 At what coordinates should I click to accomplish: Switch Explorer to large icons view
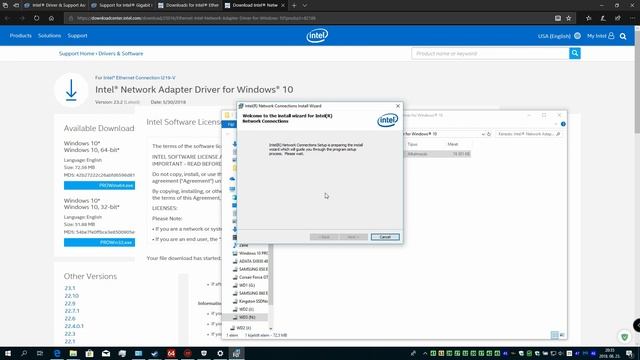click(x=562, y=335)
